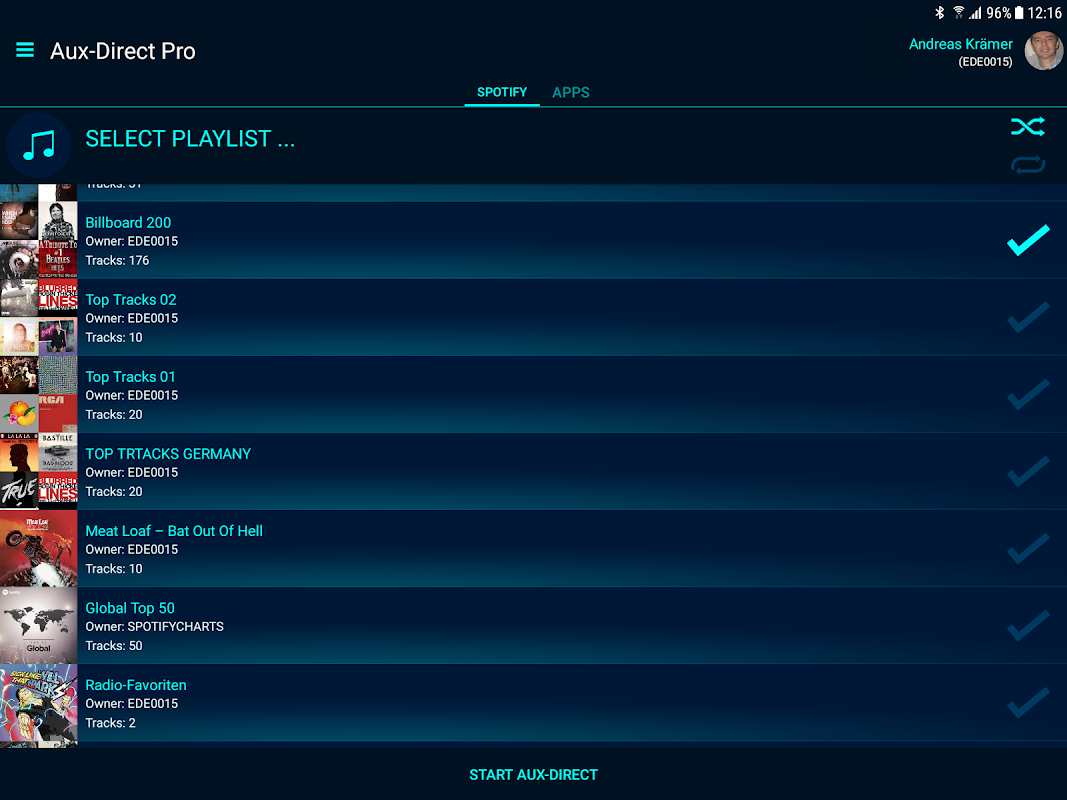Screen dimensions: 1067x800
Task: Tap the (EDE0015) user ID text
Action: [985, 62]
